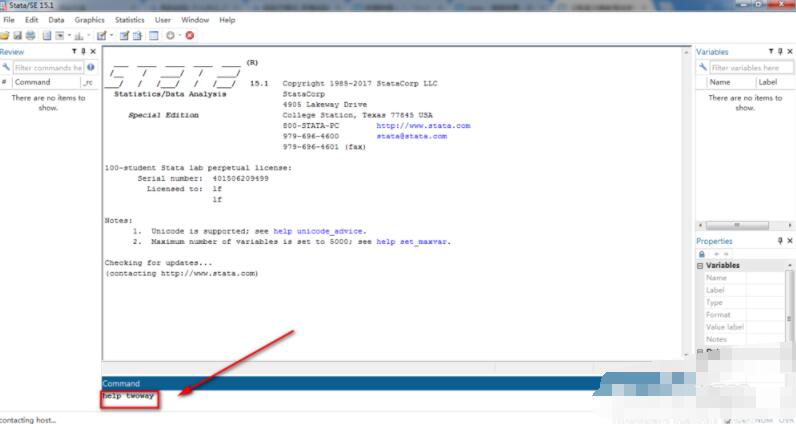Open the User menu
Viewport: 796px width, 424px height.
pos(163,20)
